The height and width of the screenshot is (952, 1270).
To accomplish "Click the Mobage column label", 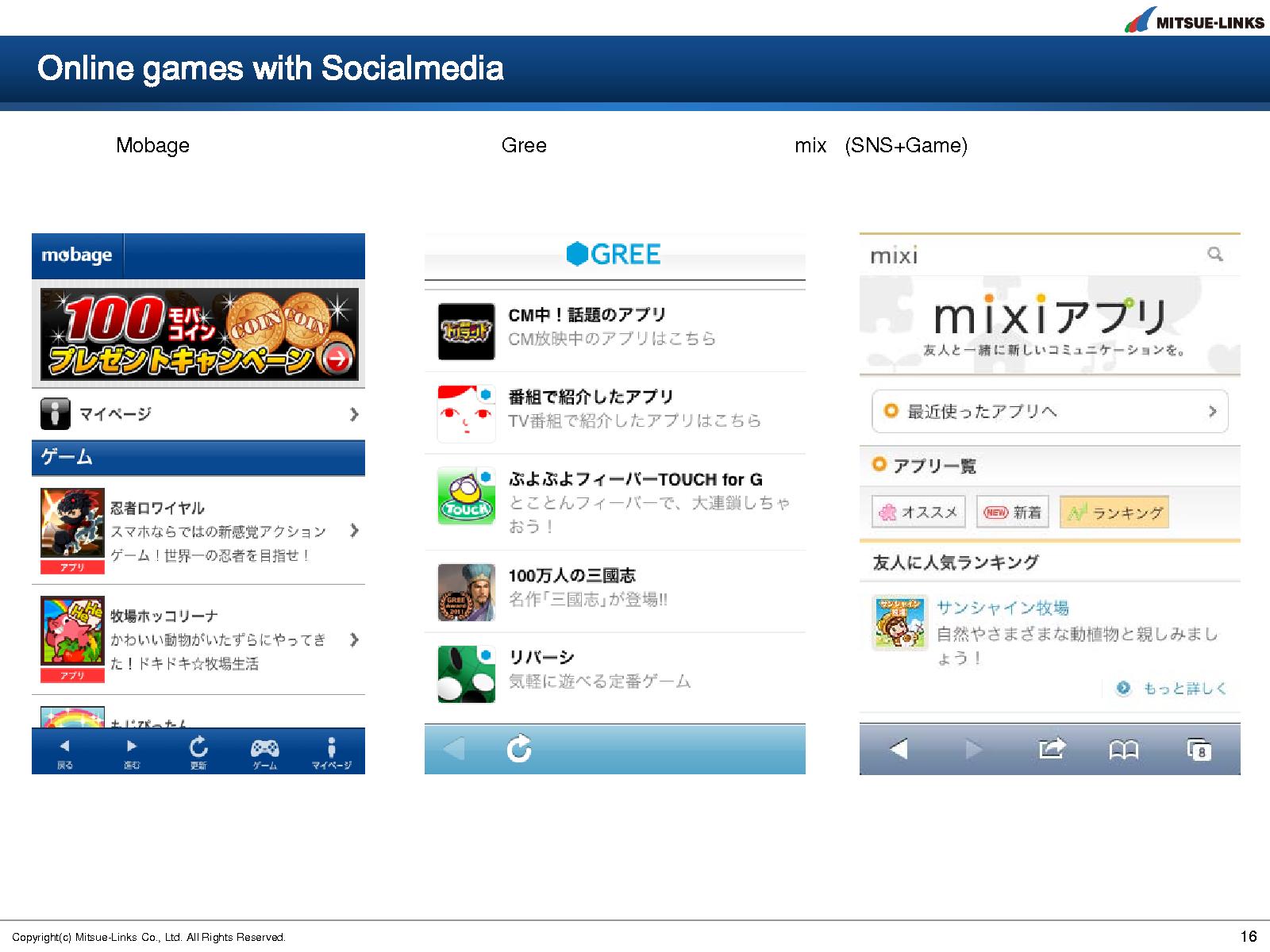I will 152,145.
